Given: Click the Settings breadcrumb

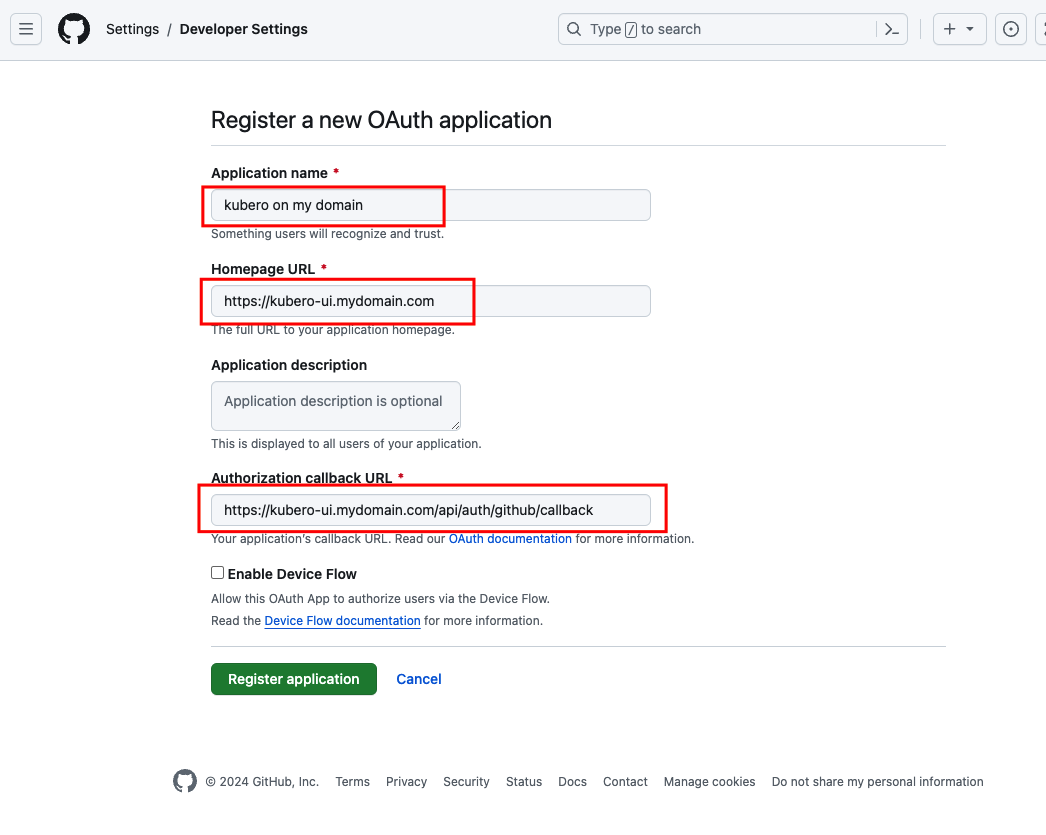Looking at the screenshot, I should (x=132, y=29).
